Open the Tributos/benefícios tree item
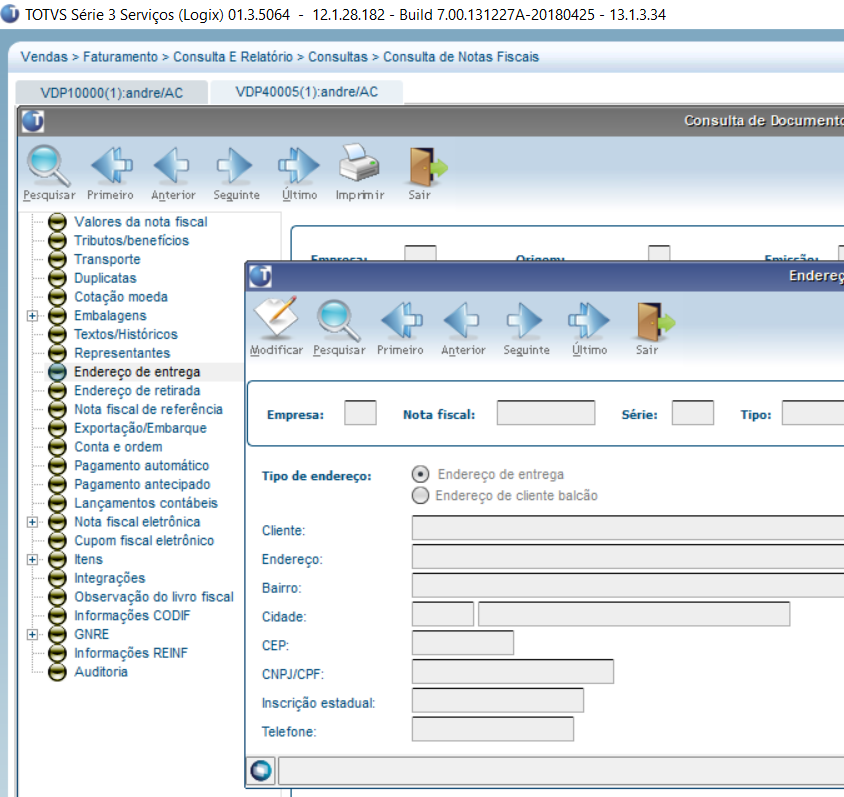 131,241
